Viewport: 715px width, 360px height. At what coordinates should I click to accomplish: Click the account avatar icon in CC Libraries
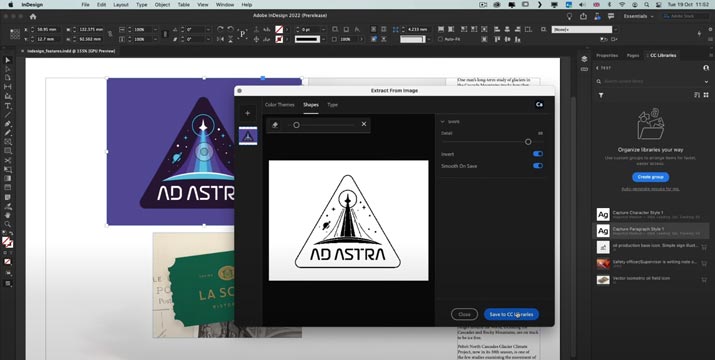(706, 68)
